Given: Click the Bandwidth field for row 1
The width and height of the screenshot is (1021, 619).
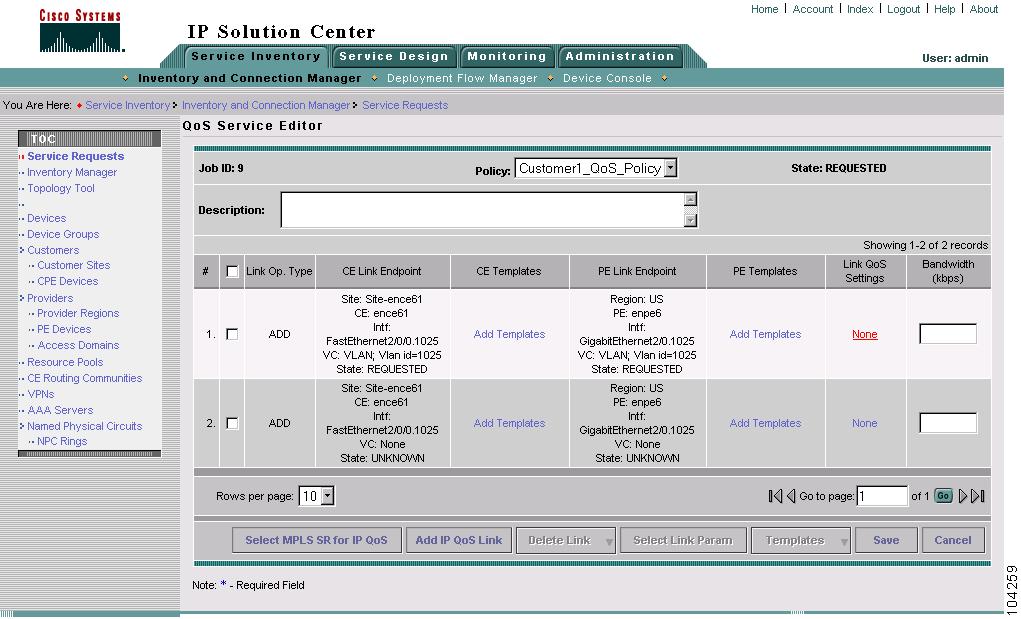Looking at the screenshot, I should pos(948,334).
